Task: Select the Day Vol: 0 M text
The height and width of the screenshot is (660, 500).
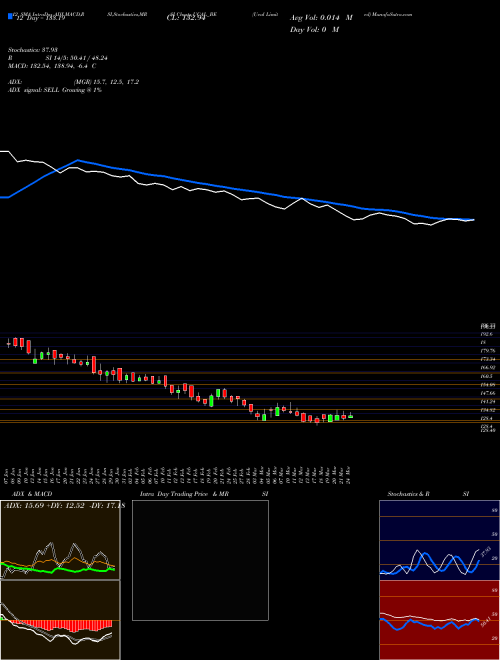Action: pyautogui.click(x=314, y=30)
